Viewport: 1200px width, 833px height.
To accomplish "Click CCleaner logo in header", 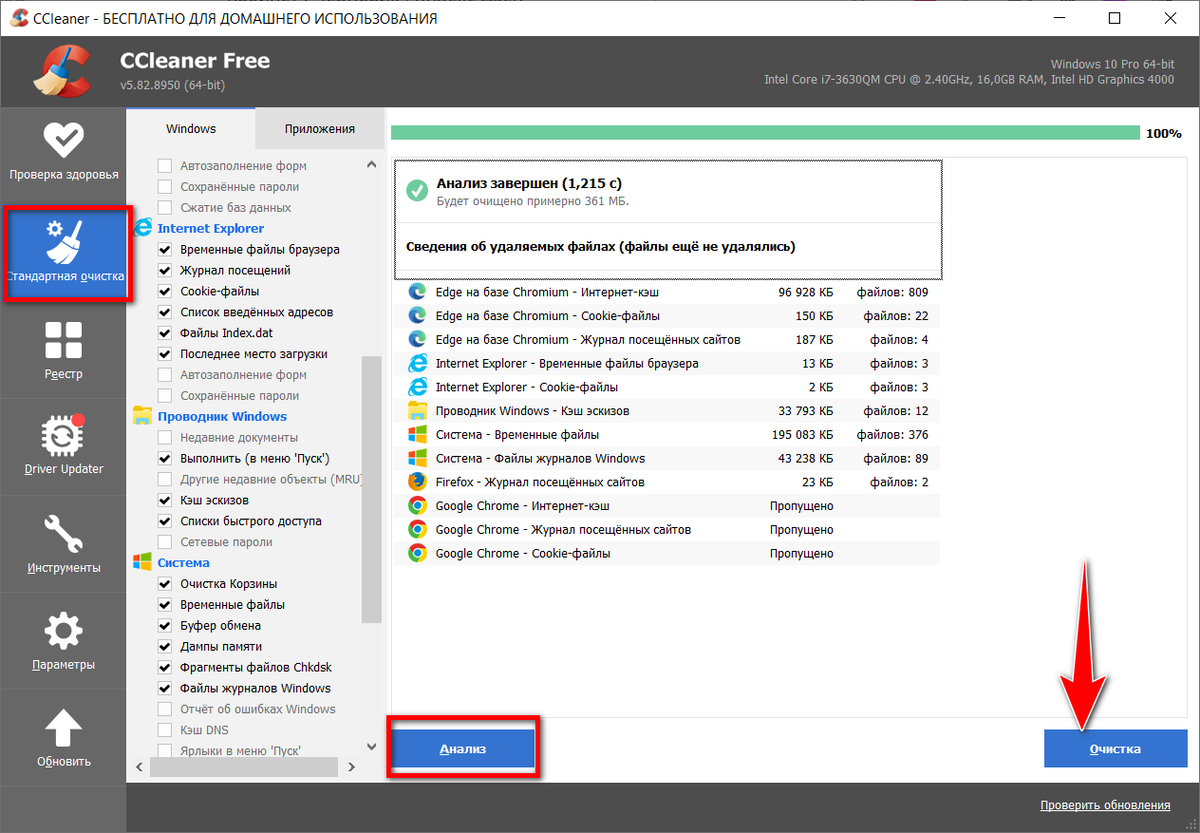I will pos(62,70).
